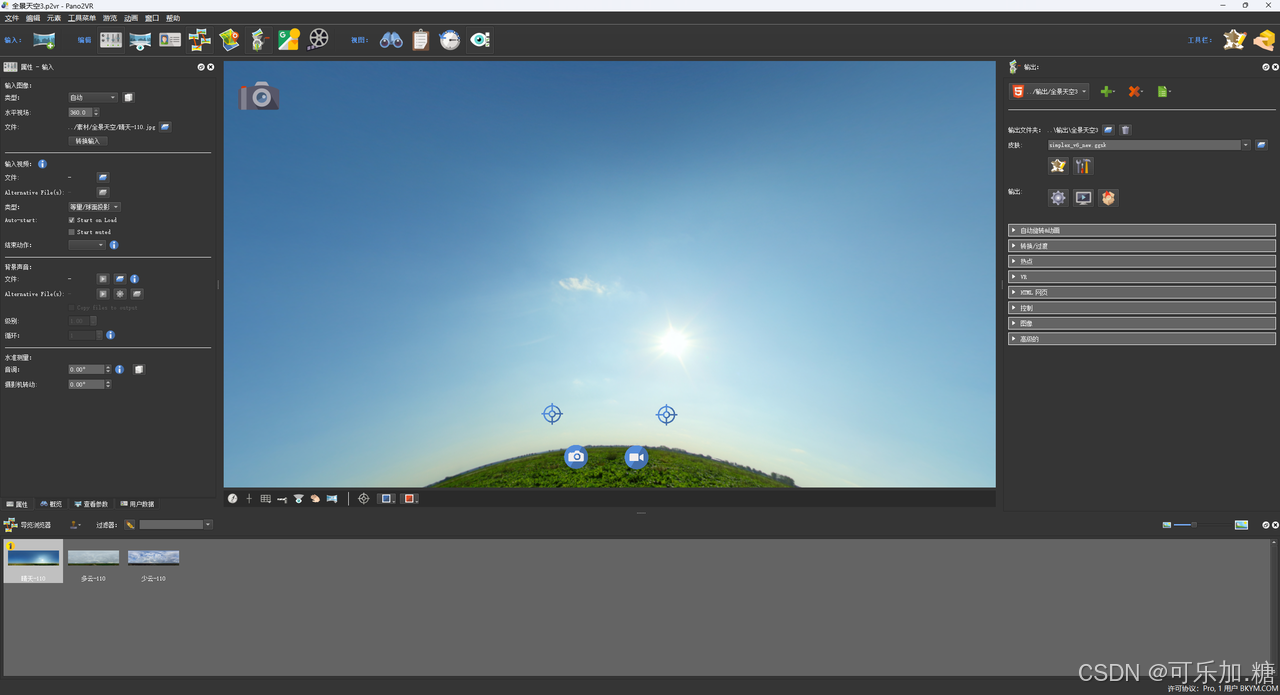This screenshot has width=1280, height=695.
Task: Expand the hotspots section
Action: 1142,261
